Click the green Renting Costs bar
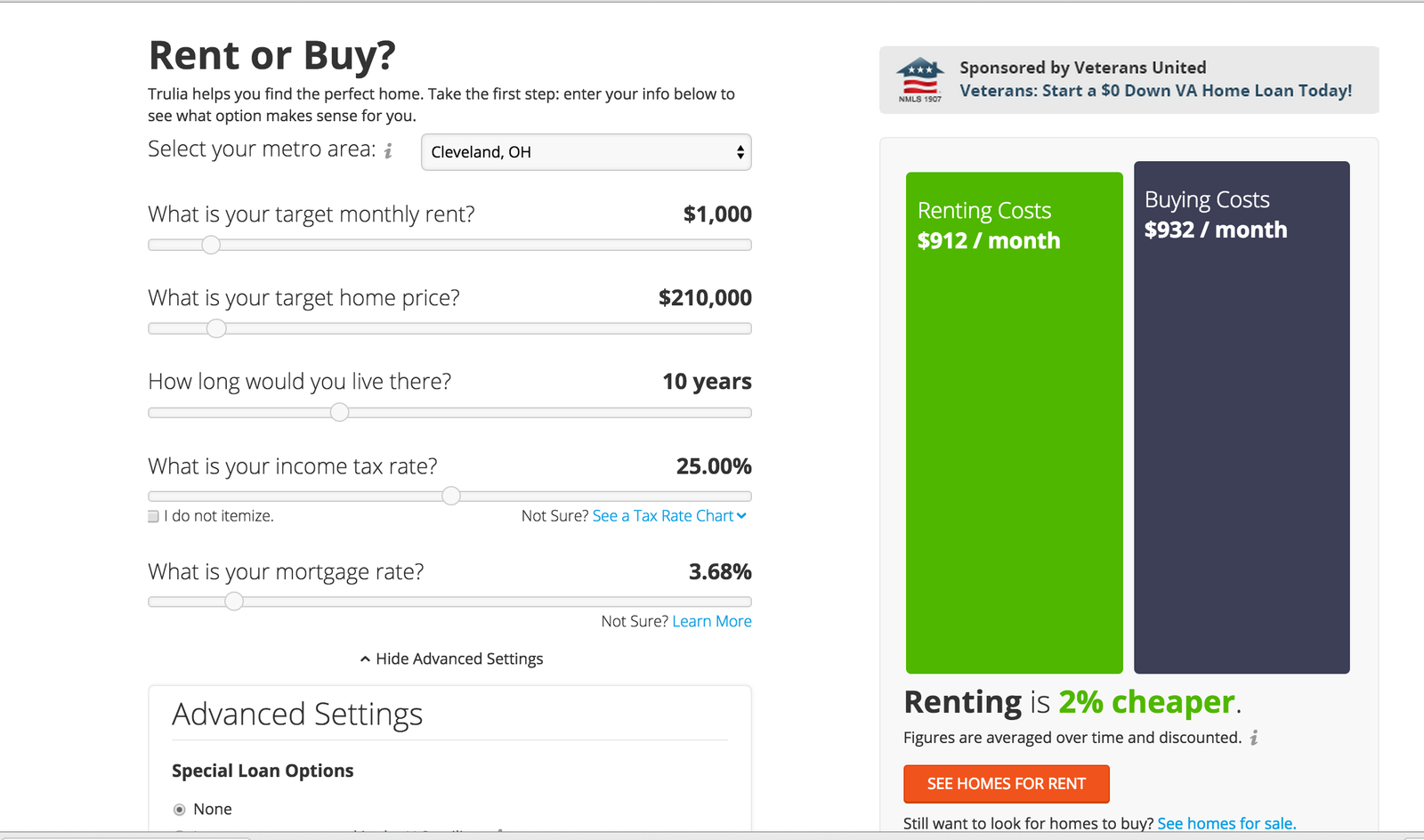 pyautogui.click(x=1014, y=445)
